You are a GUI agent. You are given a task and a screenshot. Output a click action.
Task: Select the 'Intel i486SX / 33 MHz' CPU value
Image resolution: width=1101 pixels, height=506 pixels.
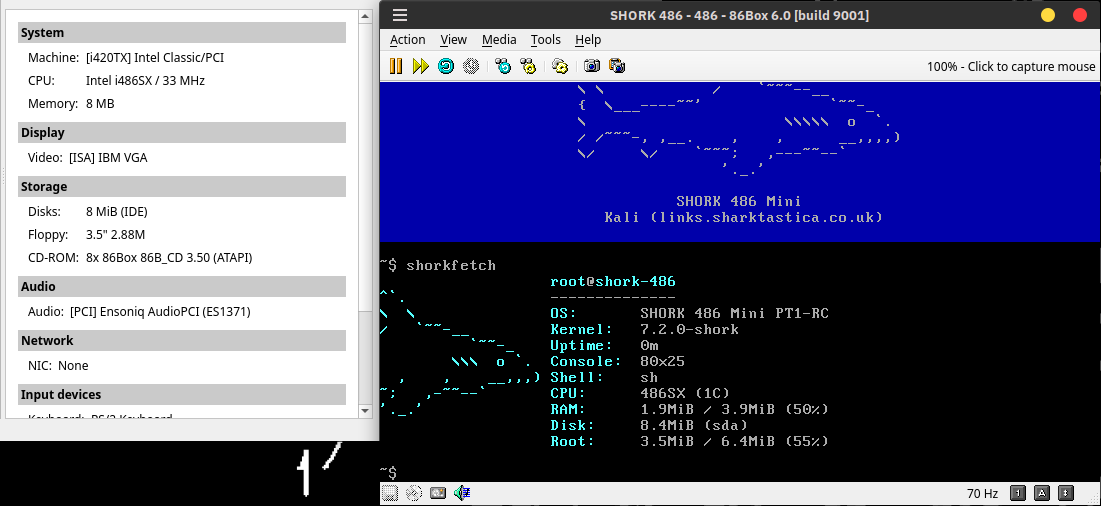click(145, 81)
